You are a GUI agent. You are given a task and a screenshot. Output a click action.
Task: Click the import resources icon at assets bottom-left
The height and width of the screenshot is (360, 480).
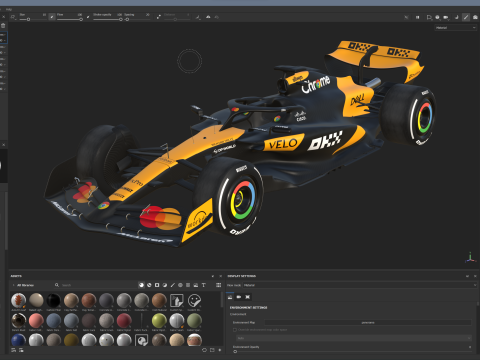click(13, 350)
